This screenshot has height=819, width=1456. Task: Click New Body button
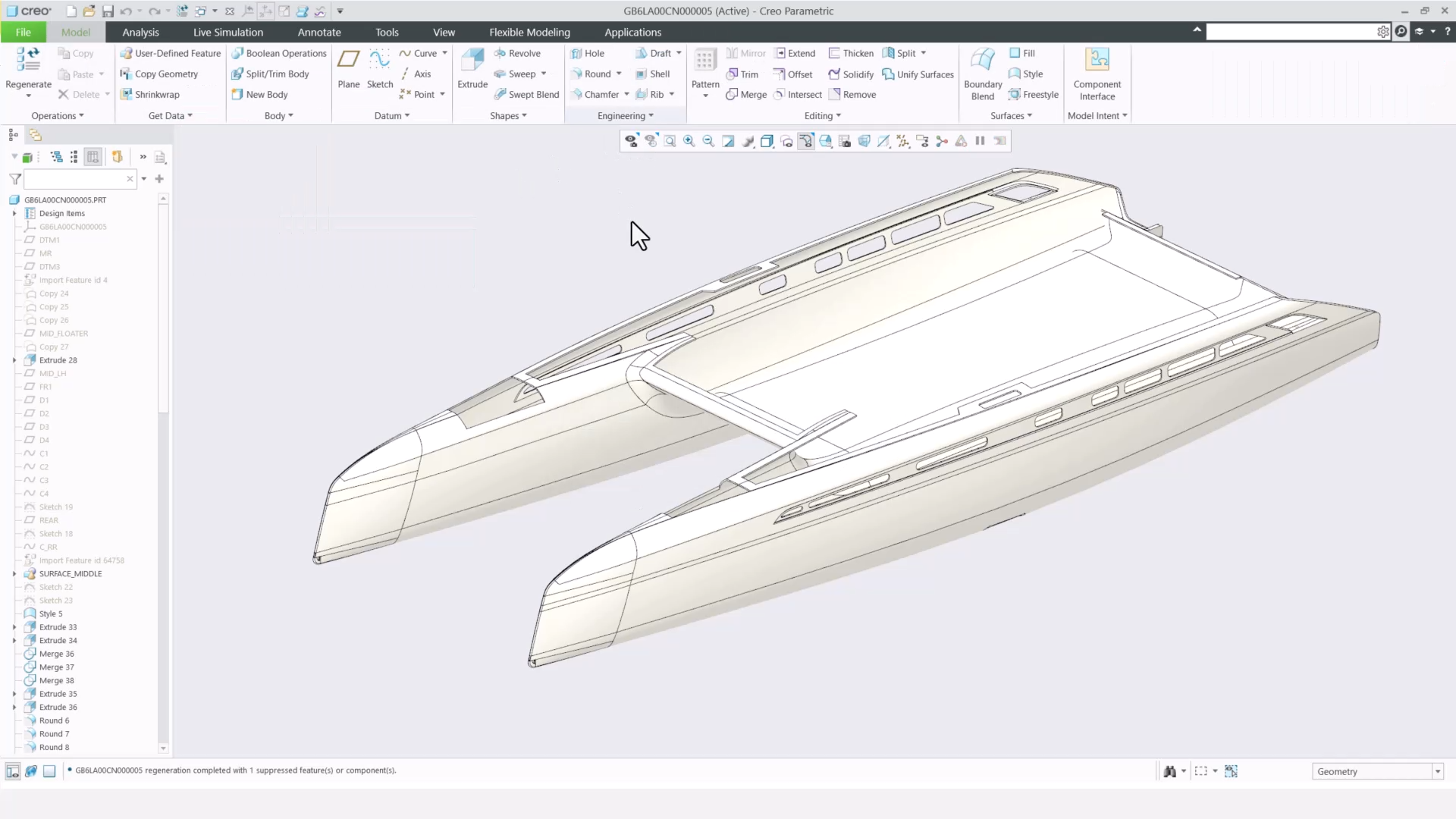[259, 94]
